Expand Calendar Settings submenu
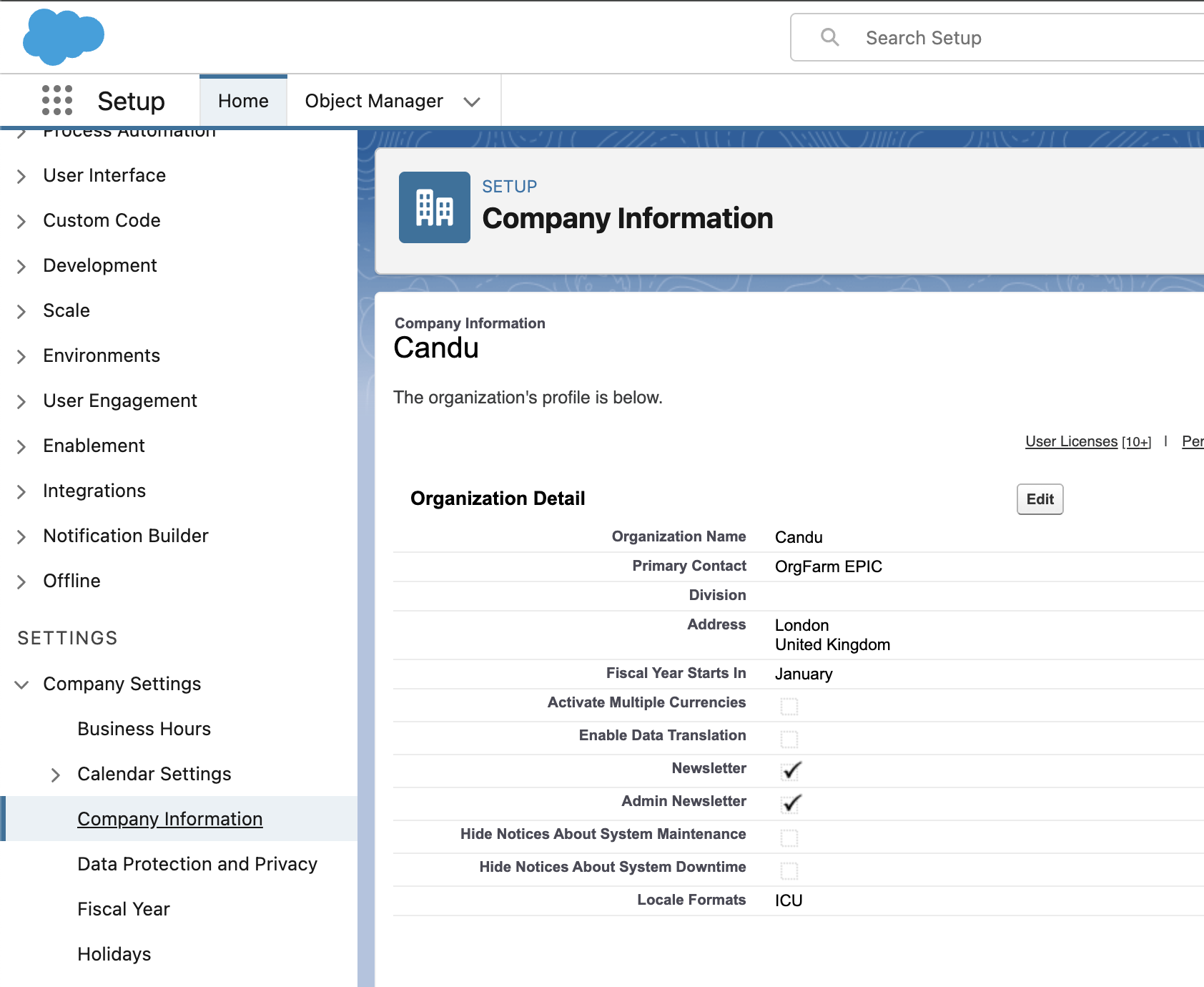This screenshot has width=1204, height=987. pos(56,775)
